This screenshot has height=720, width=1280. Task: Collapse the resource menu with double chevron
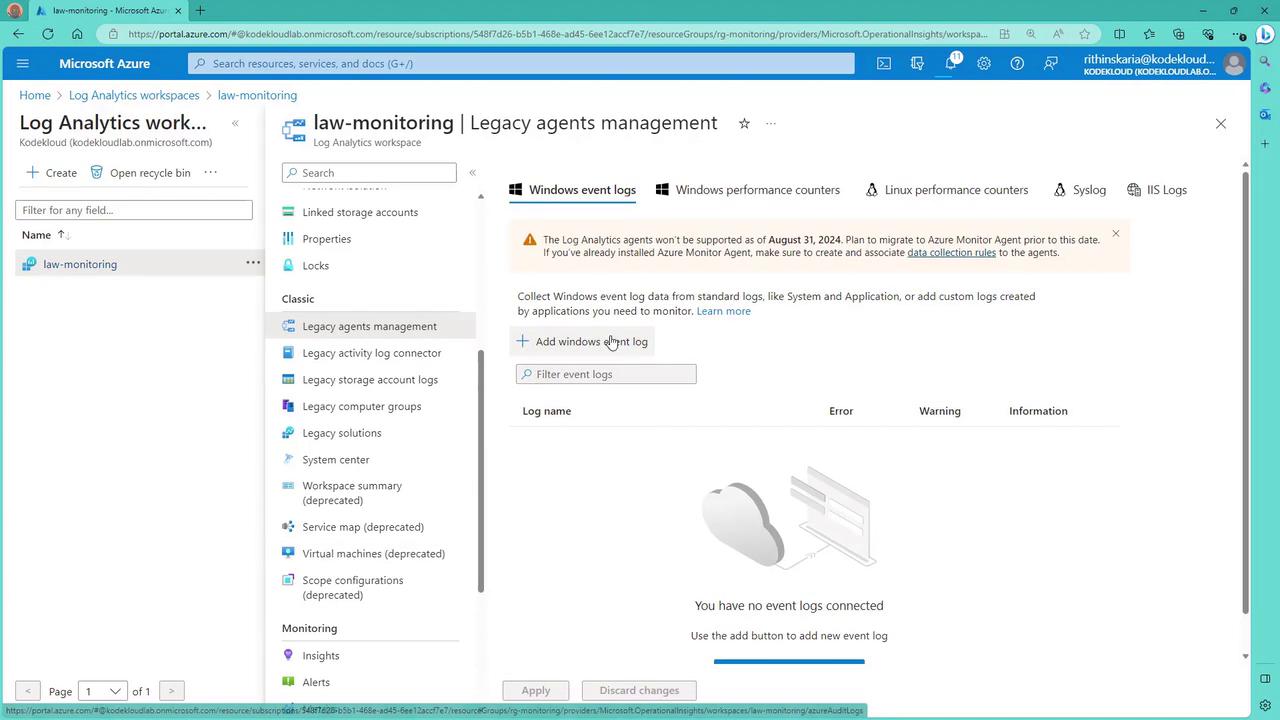[x=472, y=172]
